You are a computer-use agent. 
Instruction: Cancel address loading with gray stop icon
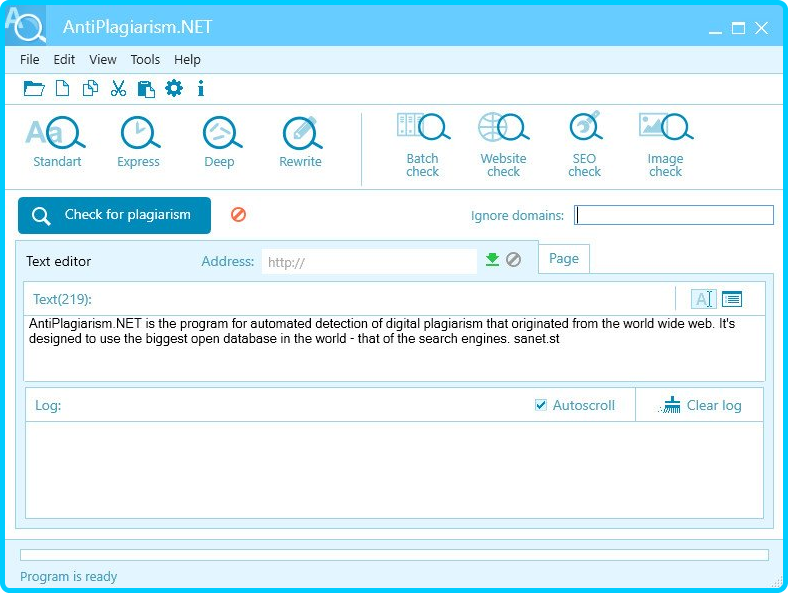[x=513, y=260]
